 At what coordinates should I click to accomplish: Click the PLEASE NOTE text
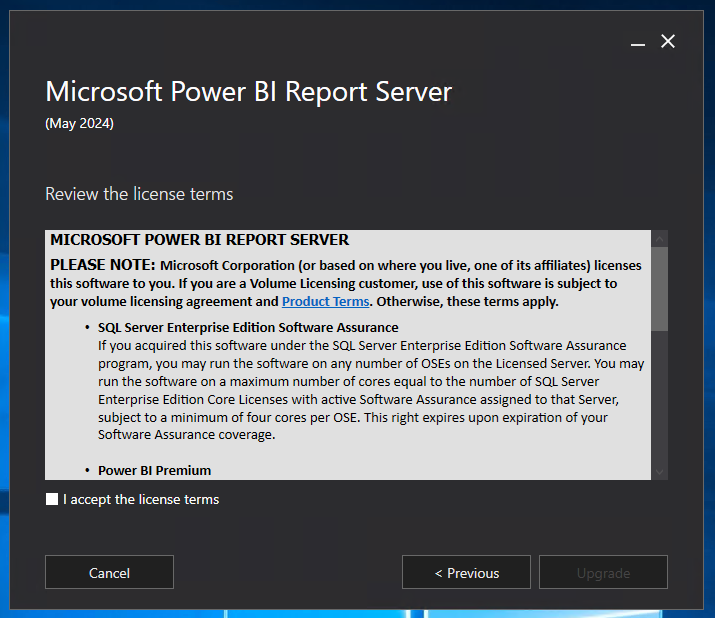(x=103, y=265)
